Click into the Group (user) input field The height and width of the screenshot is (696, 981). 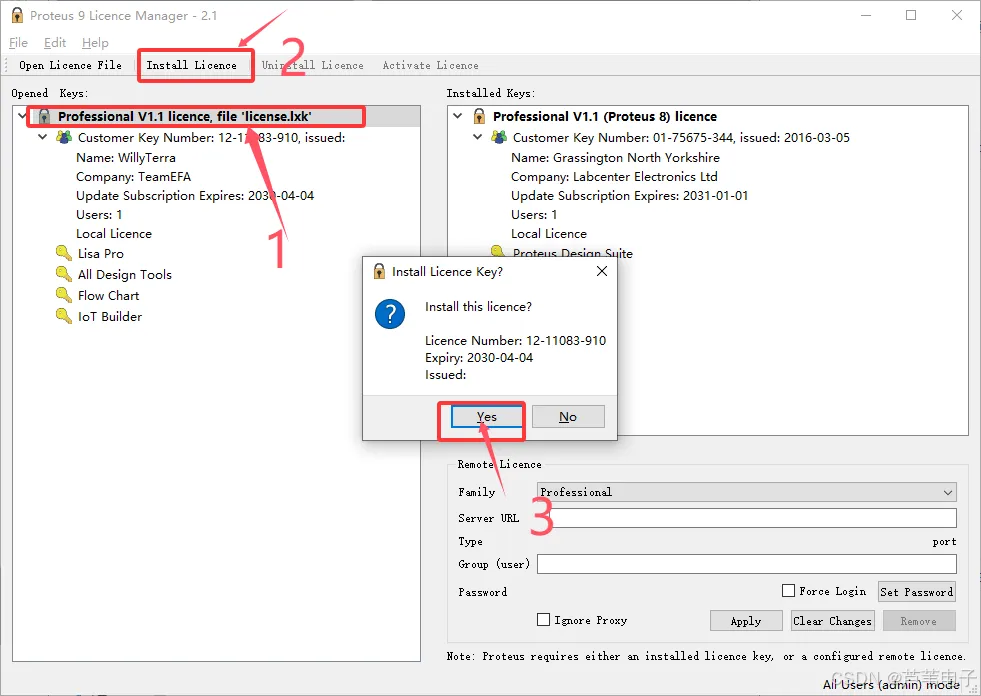pyautogui.click(x=746, y=564)
